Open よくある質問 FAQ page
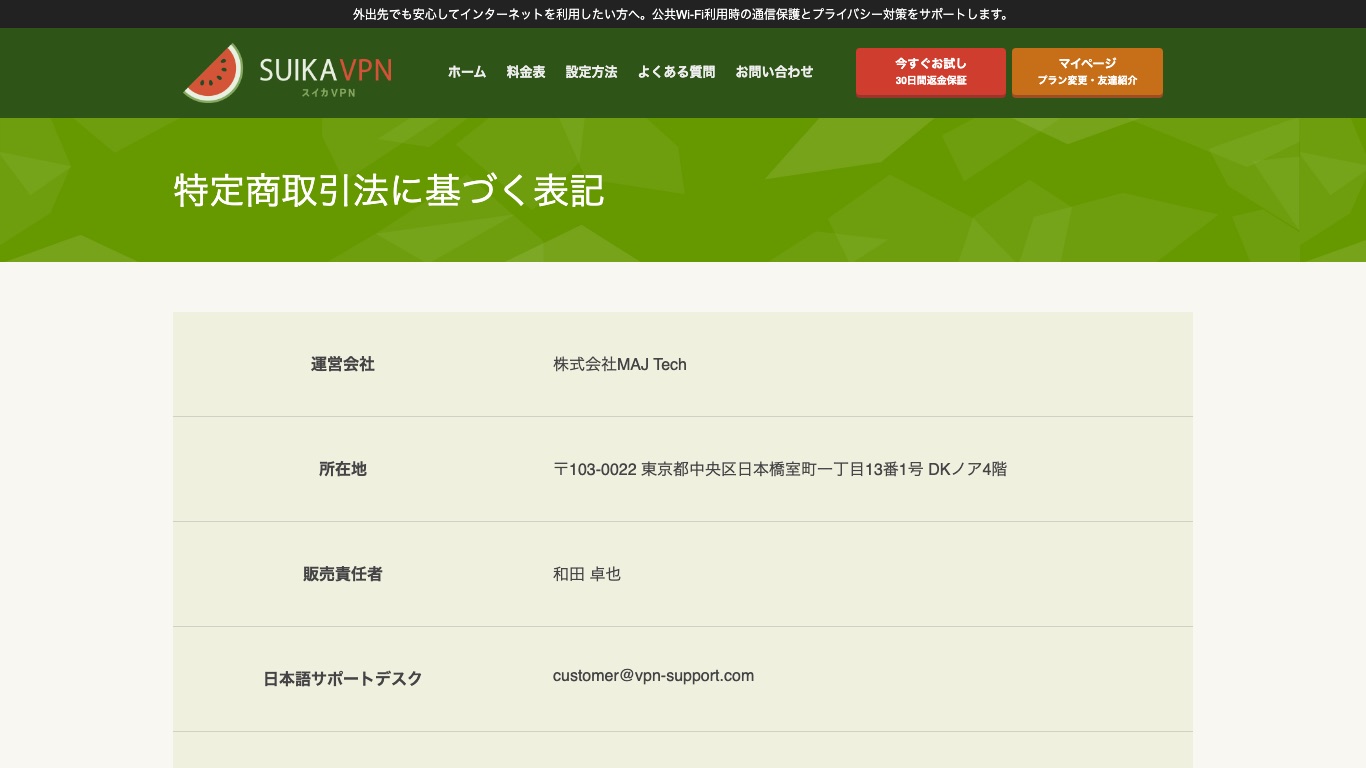The width and height of the screenshot is (1366, 768). point(676,72)
